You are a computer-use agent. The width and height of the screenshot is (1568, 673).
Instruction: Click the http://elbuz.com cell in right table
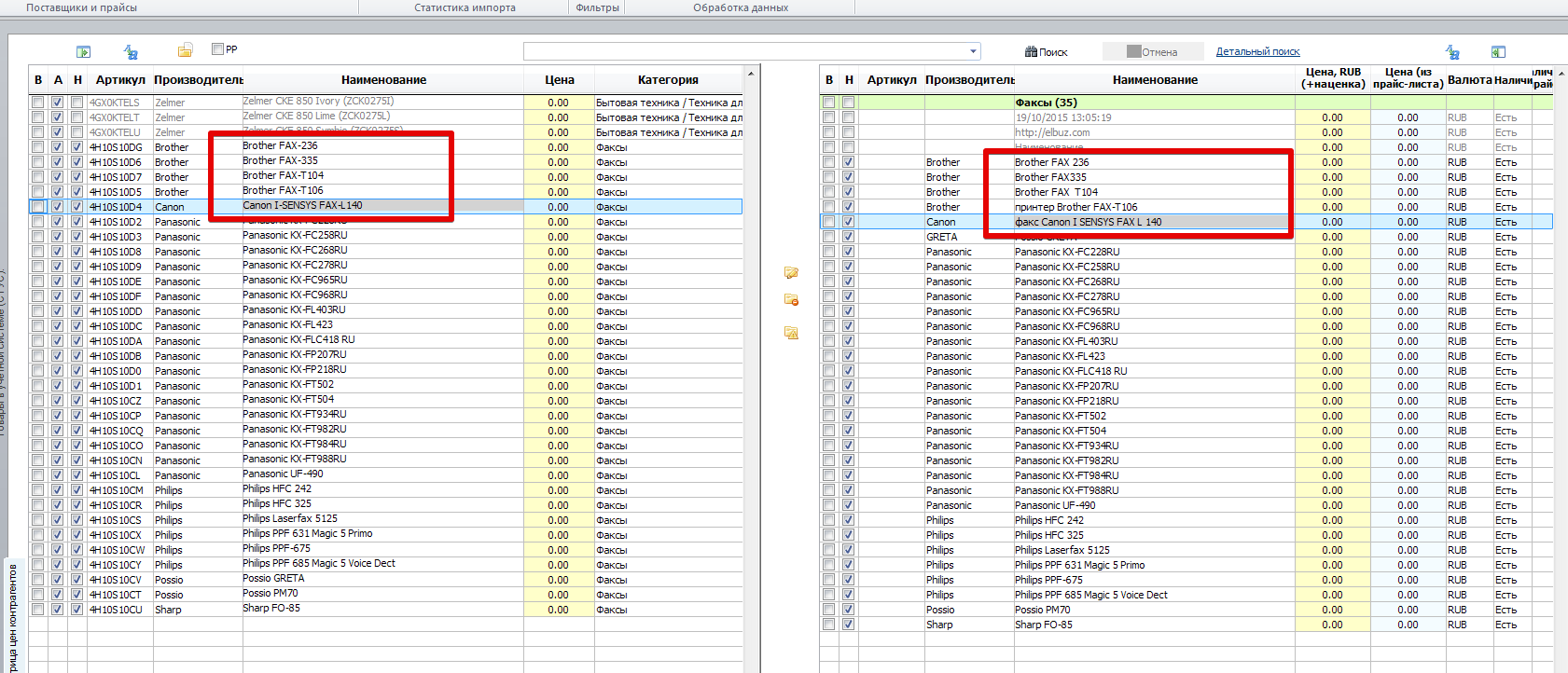click(1052, 132)
